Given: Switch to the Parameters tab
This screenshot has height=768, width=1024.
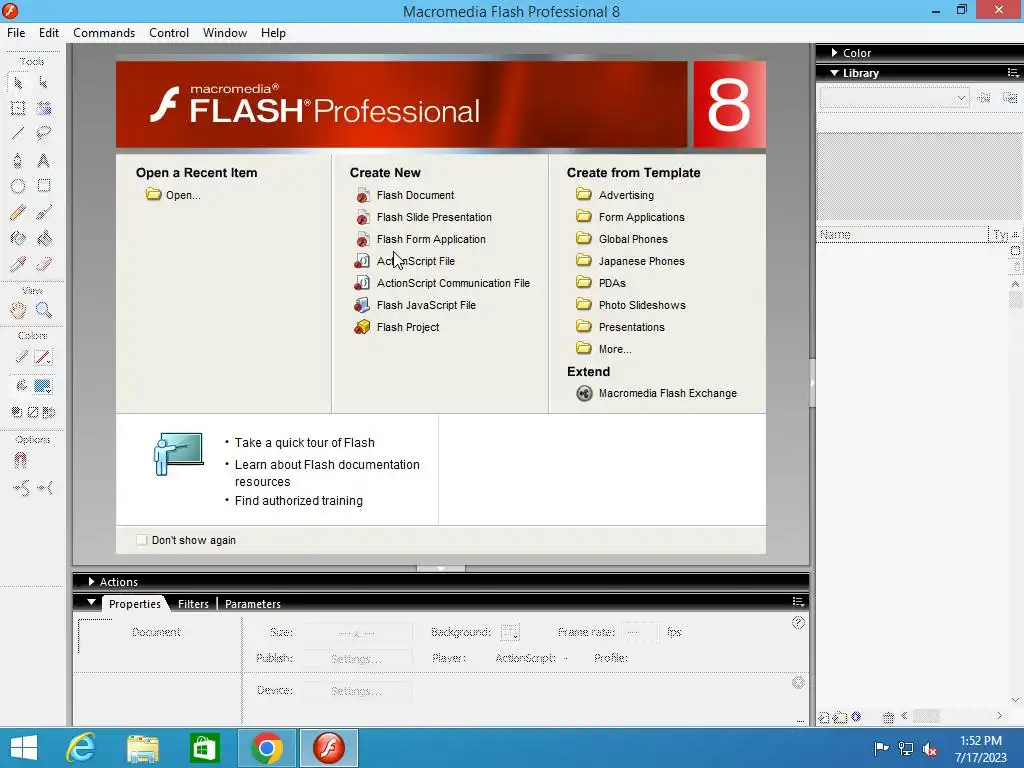Looking at the screenshot, I should click(253, 604).
